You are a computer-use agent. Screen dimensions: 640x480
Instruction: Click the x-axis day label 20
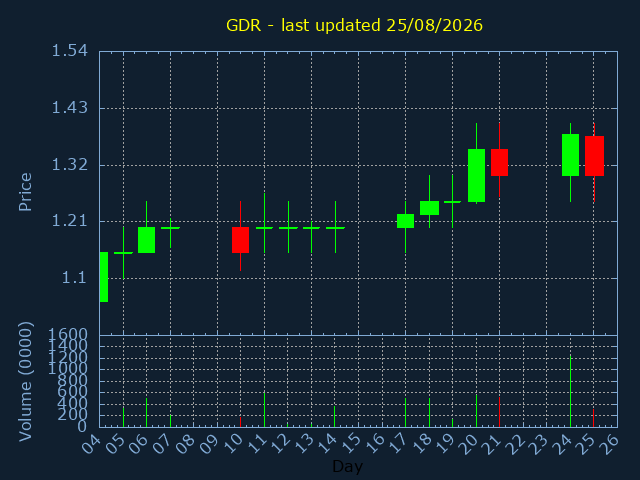[x=468, y=444]
